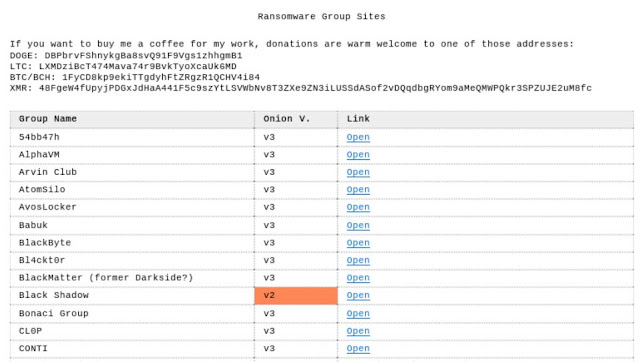Select the AtomSilo name cell
The height and width of the screenshot is (362, 639).
click(x=132, y=190)
